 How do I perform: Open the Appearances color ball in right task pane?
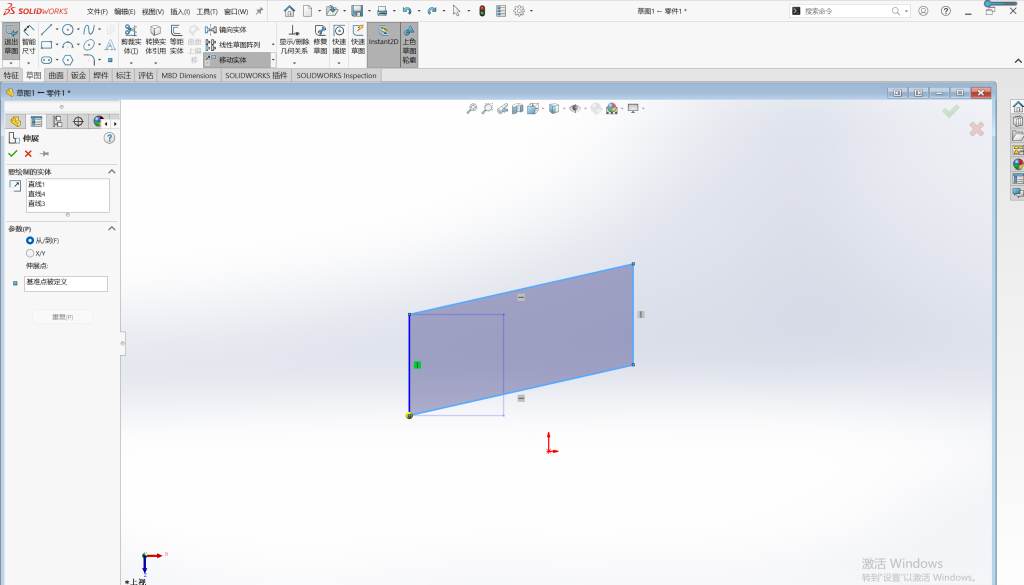click(x=1017, y=165)
